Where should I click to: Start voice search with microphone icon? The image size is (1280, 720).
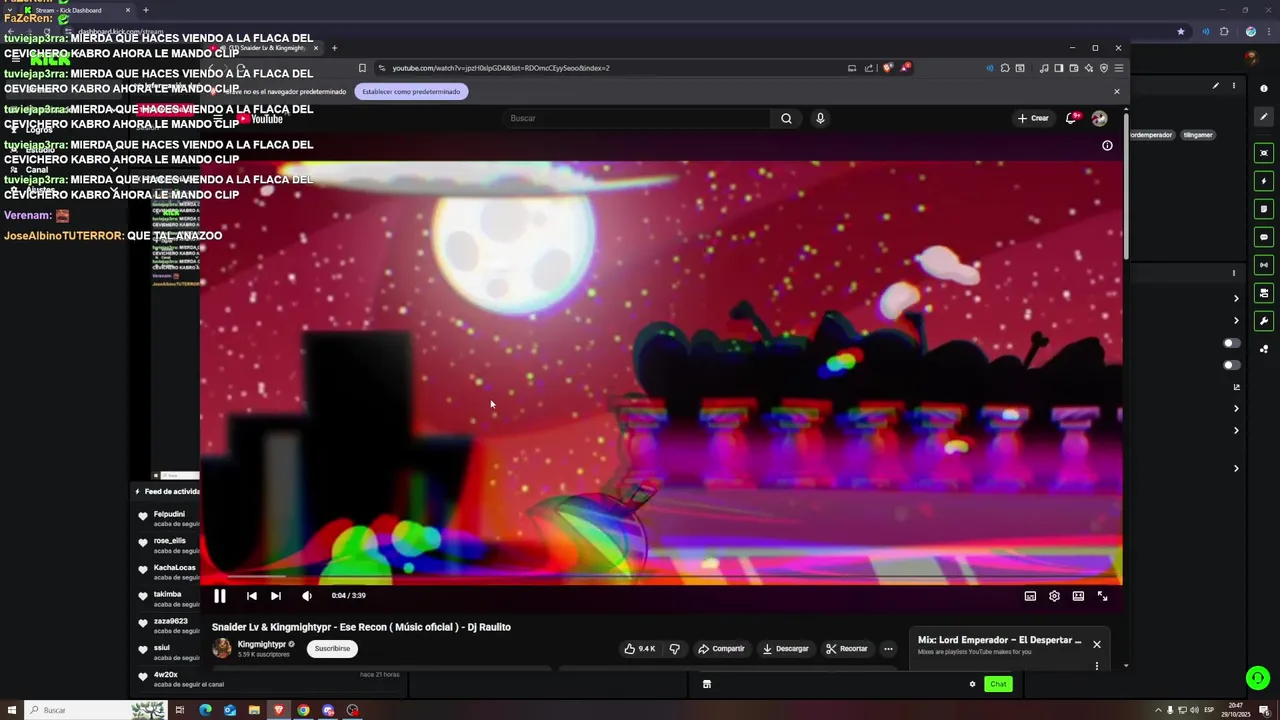[x=820, y=118]
